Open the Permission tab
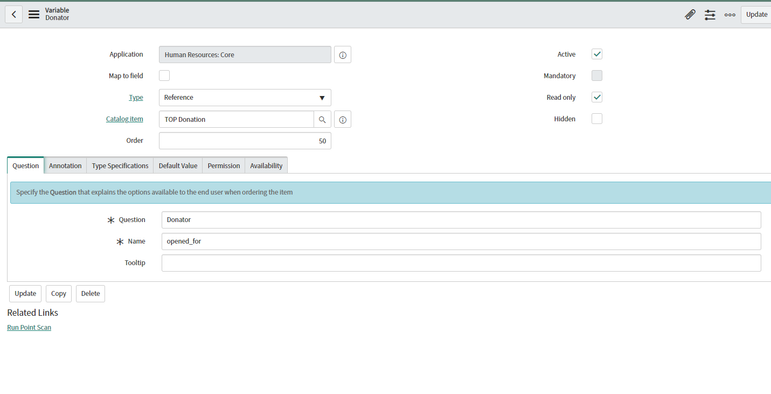 point(224,165)
